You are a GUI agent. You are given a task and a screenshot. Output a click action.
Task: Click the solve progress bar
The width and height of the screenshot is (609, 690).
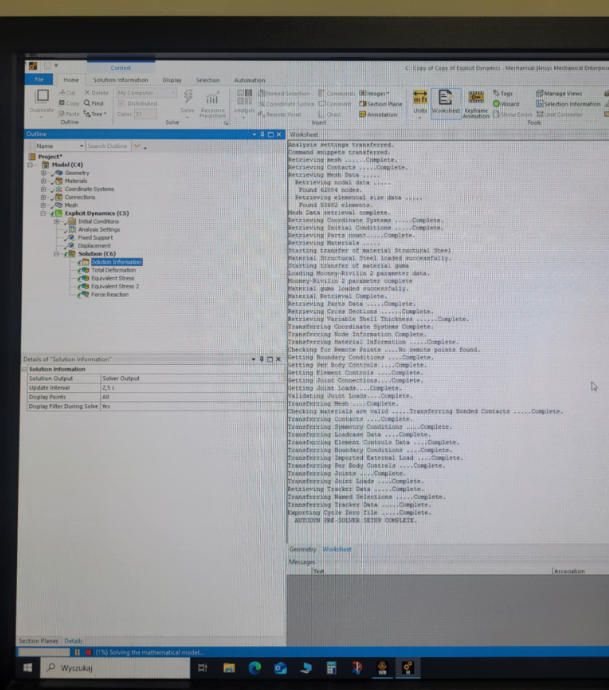point(44,652)
